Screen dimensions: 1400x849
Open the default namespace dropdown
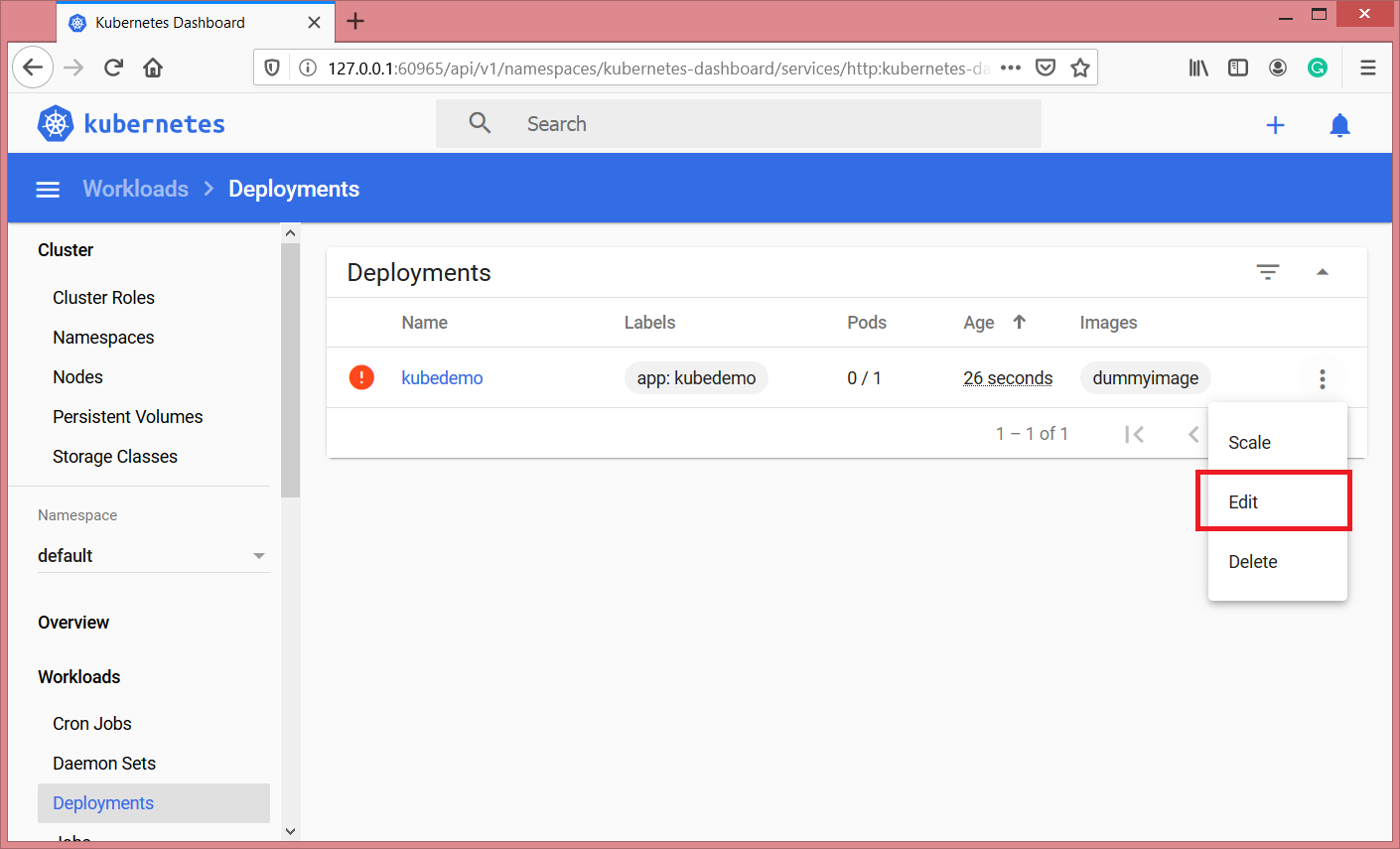(x=153, y=555)
